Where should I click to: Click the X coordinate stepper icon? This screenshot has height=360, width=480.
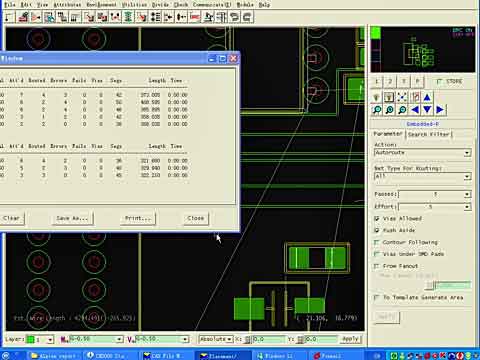coord(248,339)
